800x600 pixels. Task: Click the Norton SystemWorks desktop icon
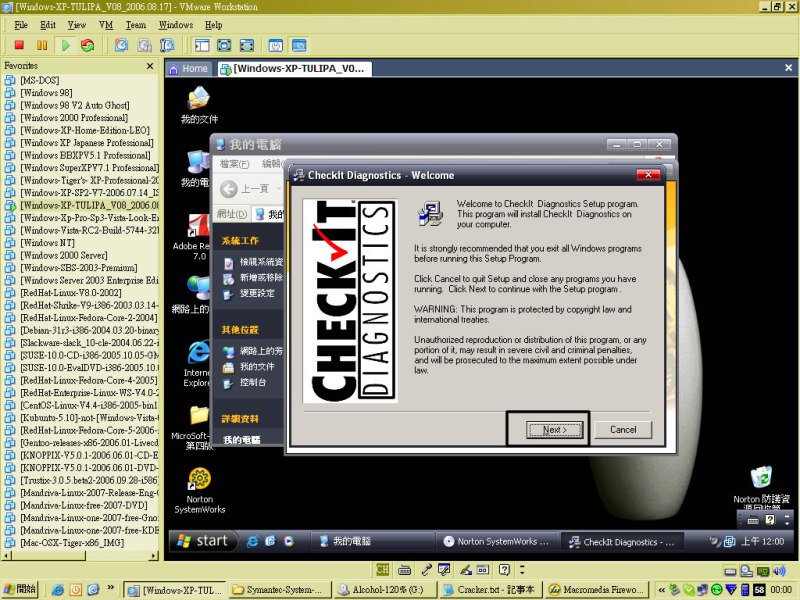point(199,490)
